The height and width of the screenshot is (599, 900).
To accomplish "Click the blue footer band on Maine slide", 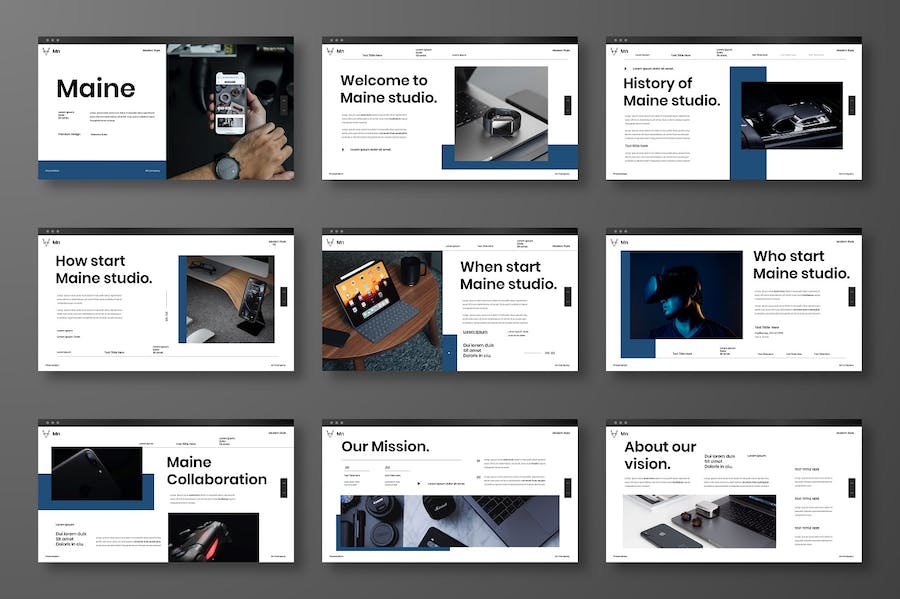I will pyautogui.click(x=102, y=170).
